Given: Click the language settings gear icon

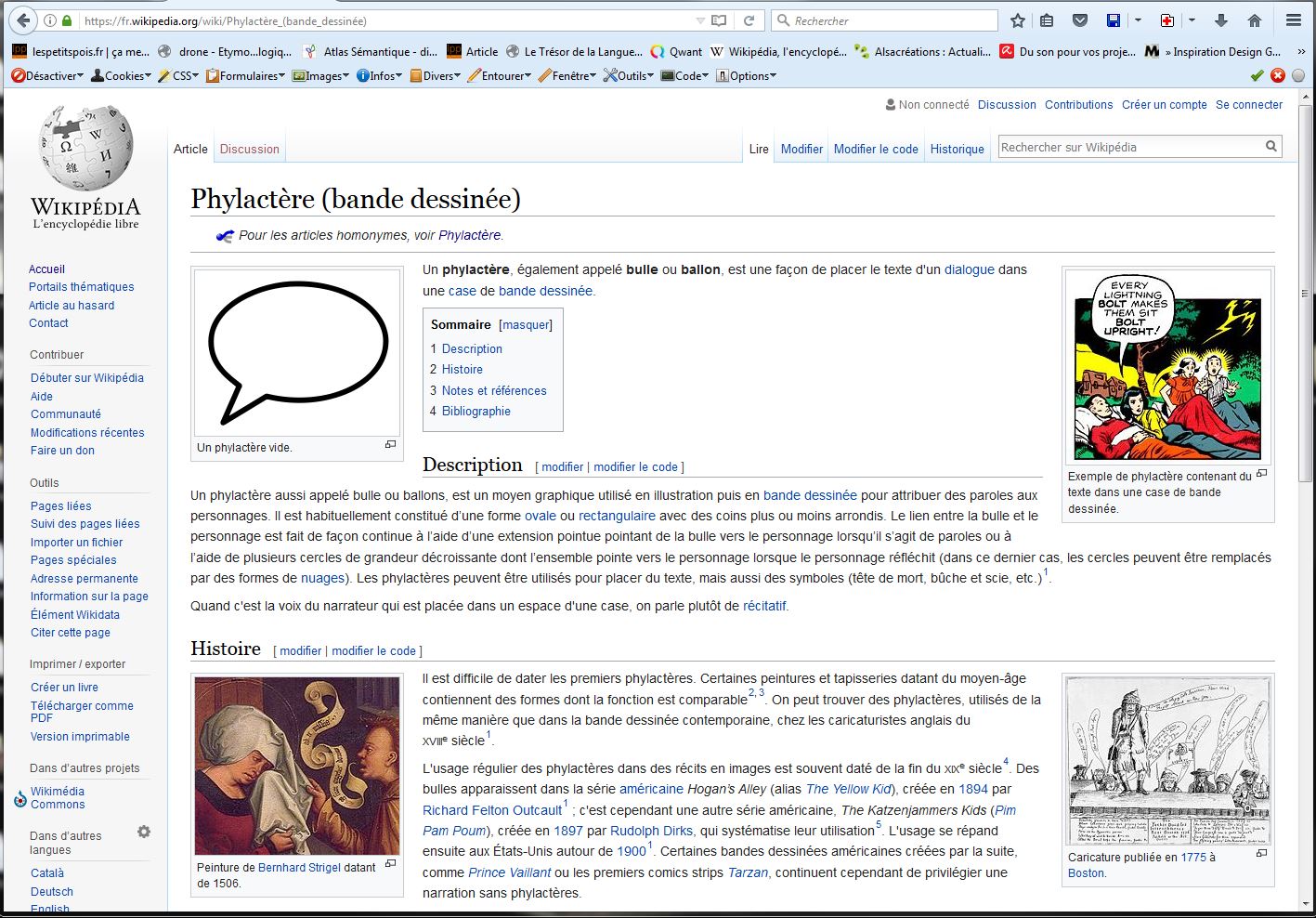Looking at the screenshot, I should click(x=144, y=832).
